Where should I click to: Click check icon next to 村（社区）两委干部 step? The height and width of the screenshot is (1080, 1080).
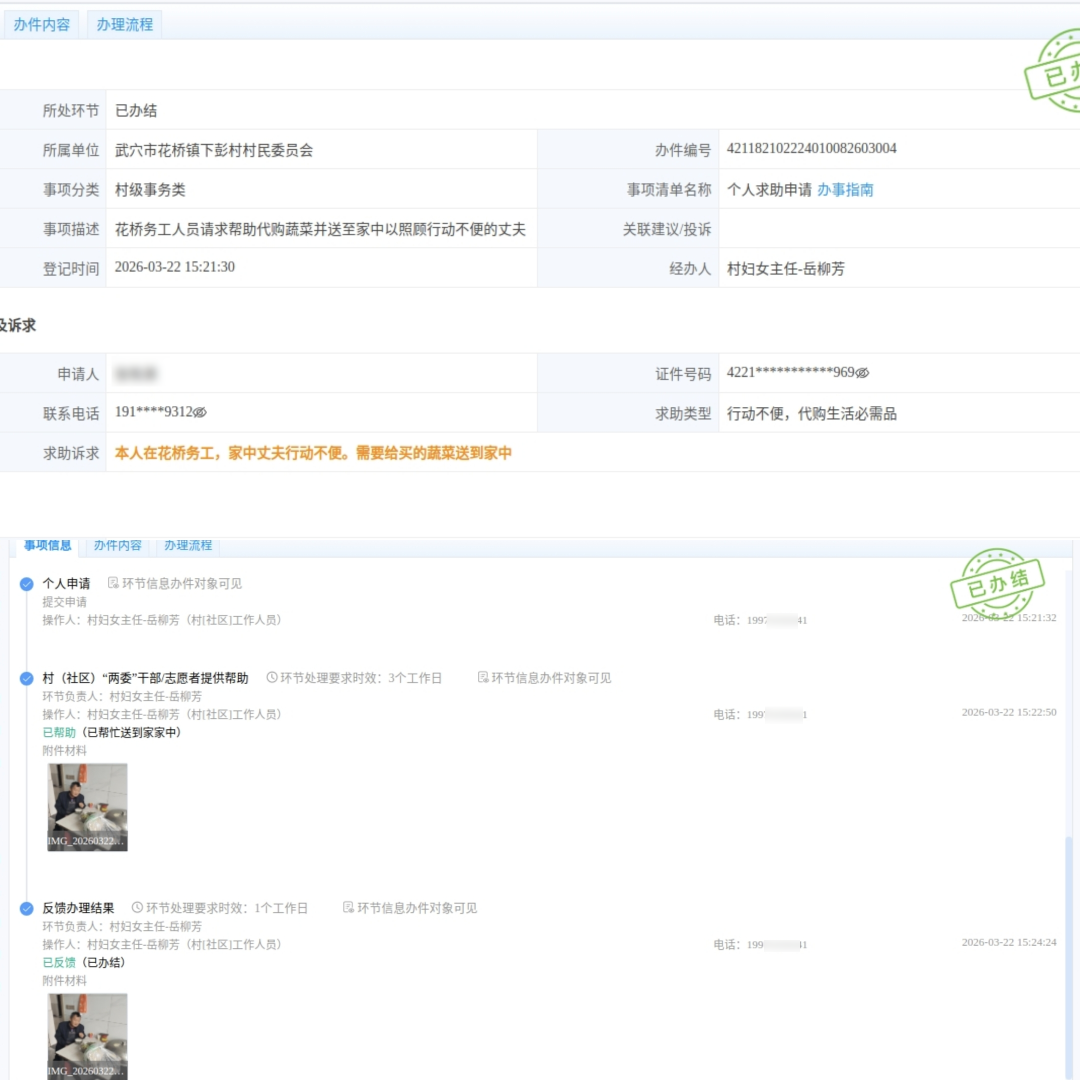pos(24,678)
